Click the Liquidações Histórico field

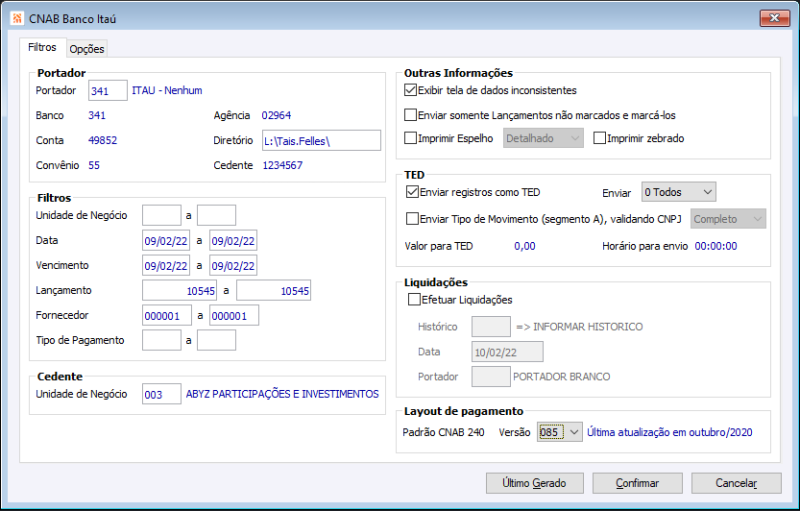point(491,327)
